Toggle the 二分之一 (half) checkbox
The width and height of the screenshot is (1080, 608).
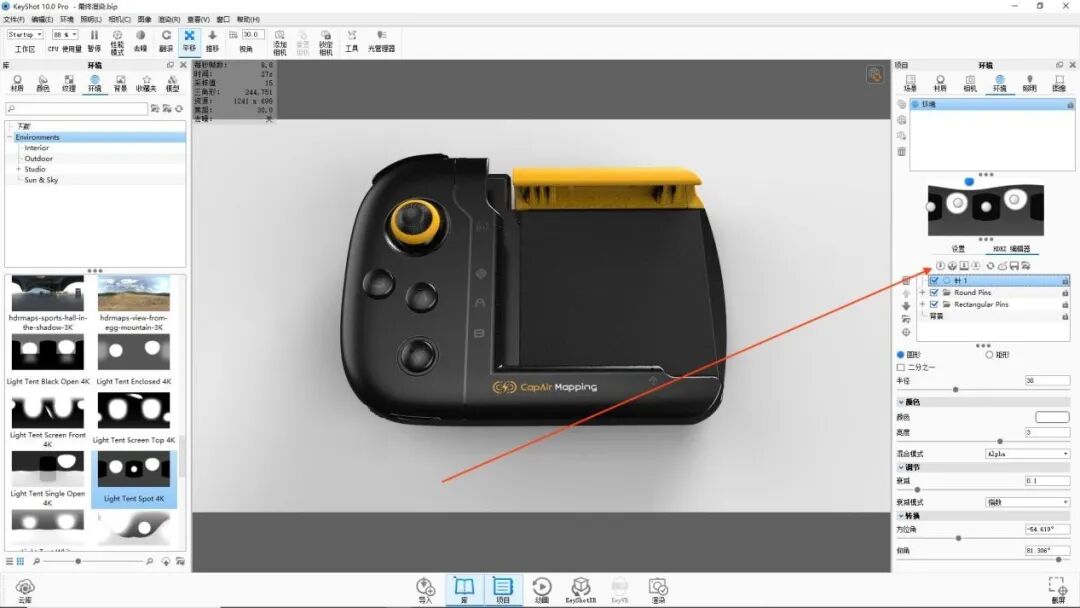tap(901, 367)
